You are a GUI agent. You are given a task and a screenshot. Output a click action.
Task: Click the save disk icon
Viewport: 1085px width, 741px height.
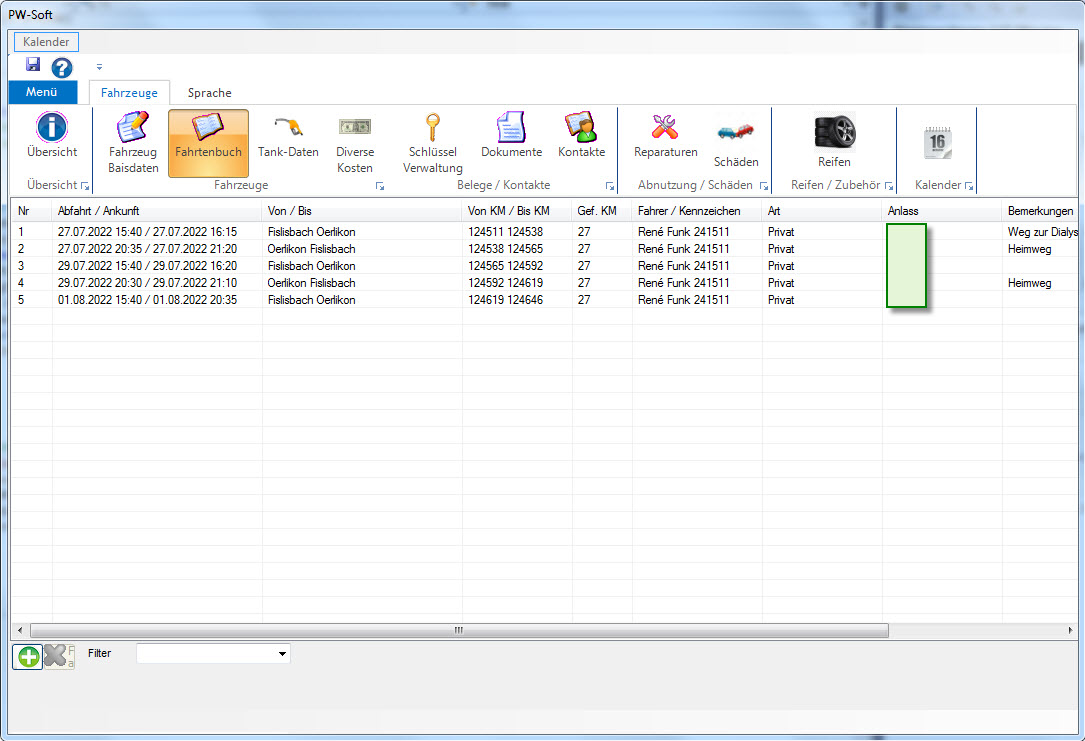click(33, 66)
